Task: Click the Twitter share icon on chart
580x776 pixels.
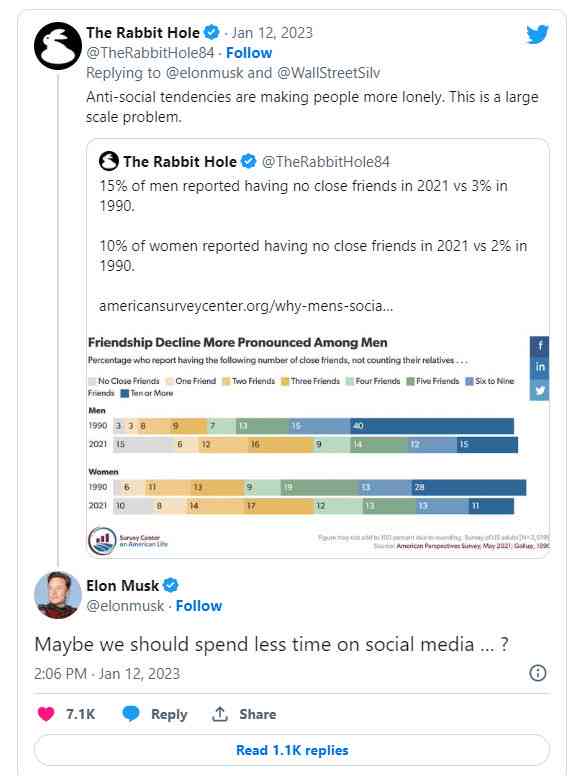Action: click(540, 390)
